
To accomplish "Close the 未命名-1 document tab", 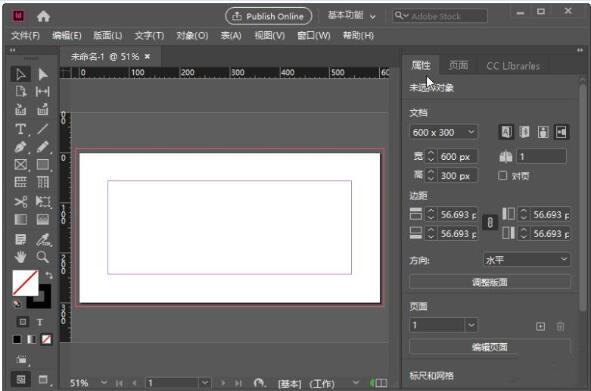I will 147,57.
